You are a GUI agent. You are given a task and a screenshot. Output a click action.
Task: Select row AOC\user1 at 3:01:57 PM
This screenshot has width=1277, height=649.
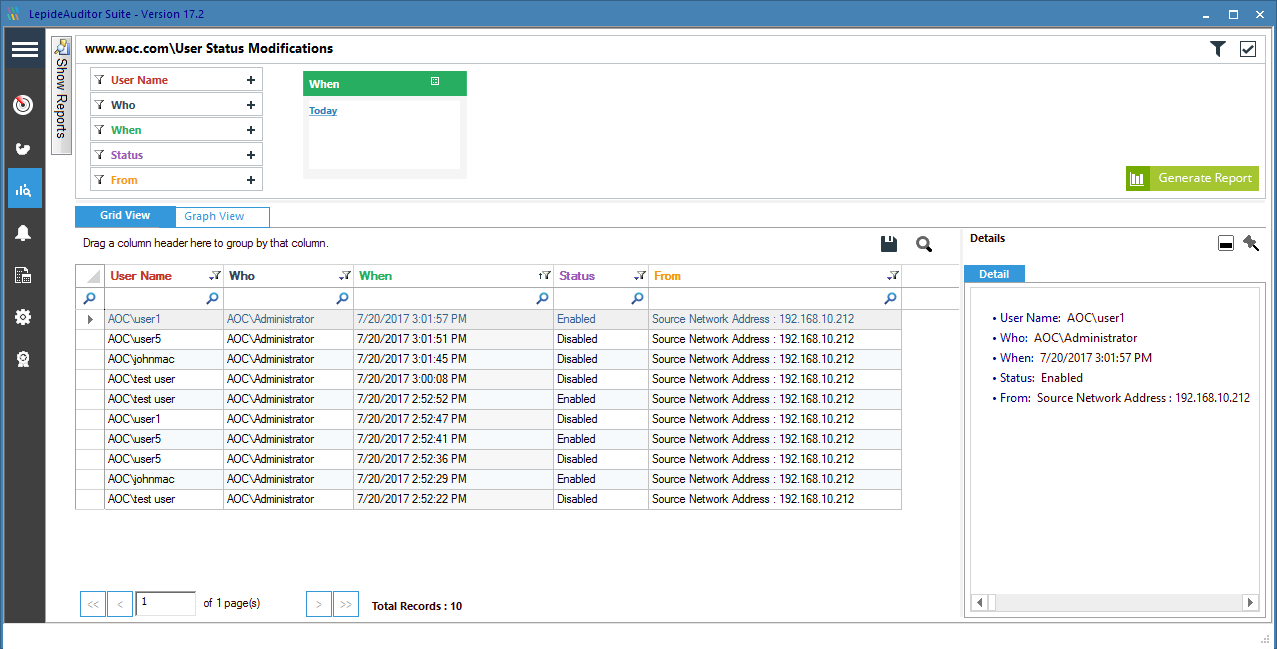click(x=488, y=319)
